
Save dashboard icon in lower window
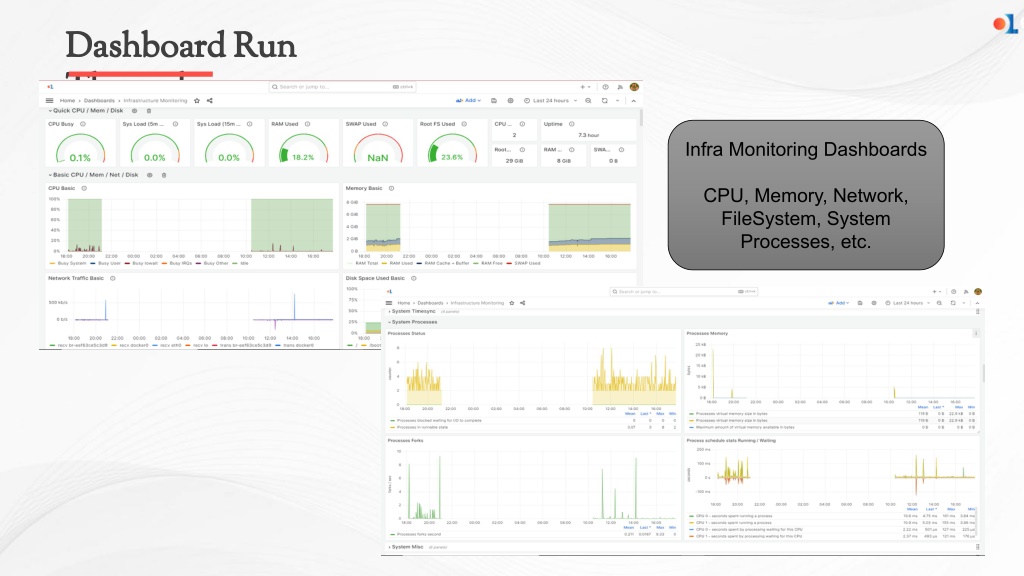[x=860, y=303]
